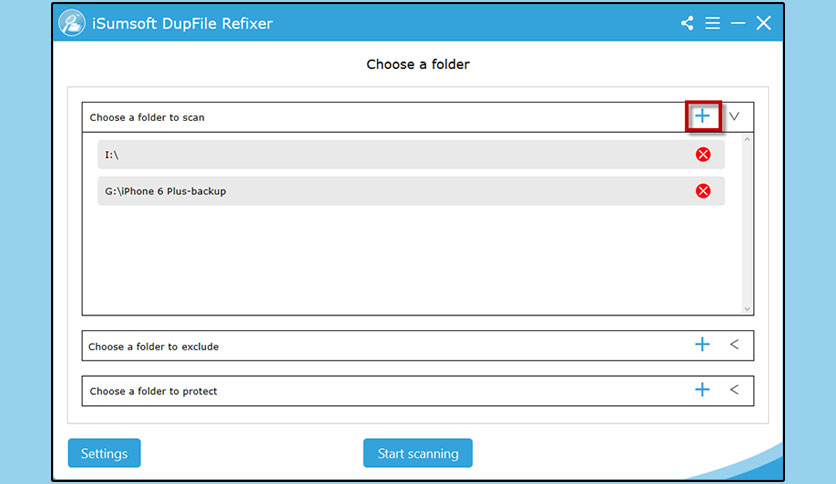Click the share icon in title bar
Image resolution: width=836 pixels, height=484 pixels.
[687, 23]
